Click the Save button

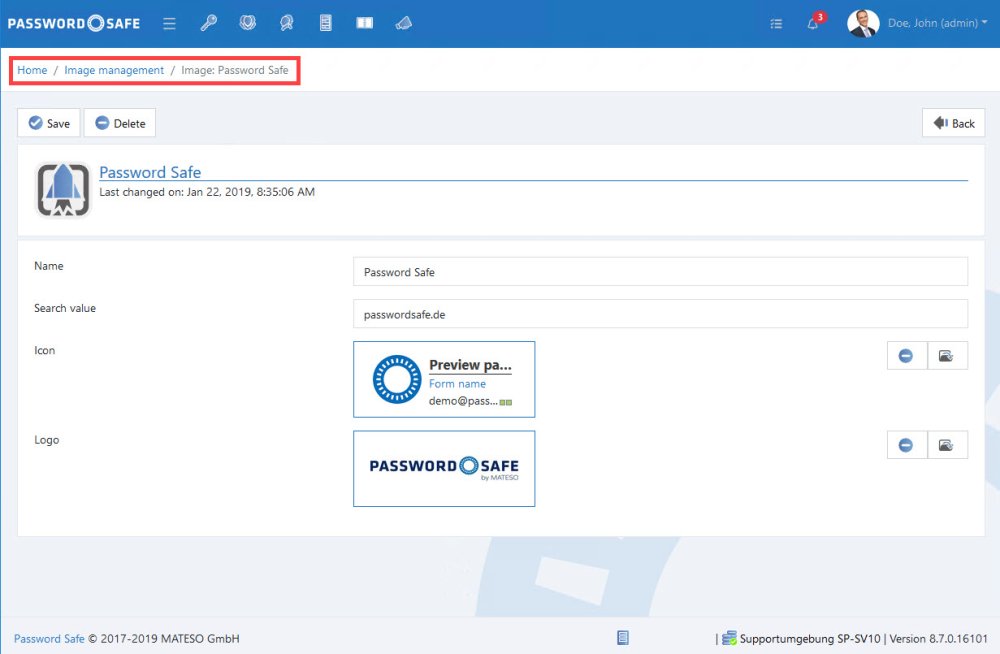coord(49,123)
